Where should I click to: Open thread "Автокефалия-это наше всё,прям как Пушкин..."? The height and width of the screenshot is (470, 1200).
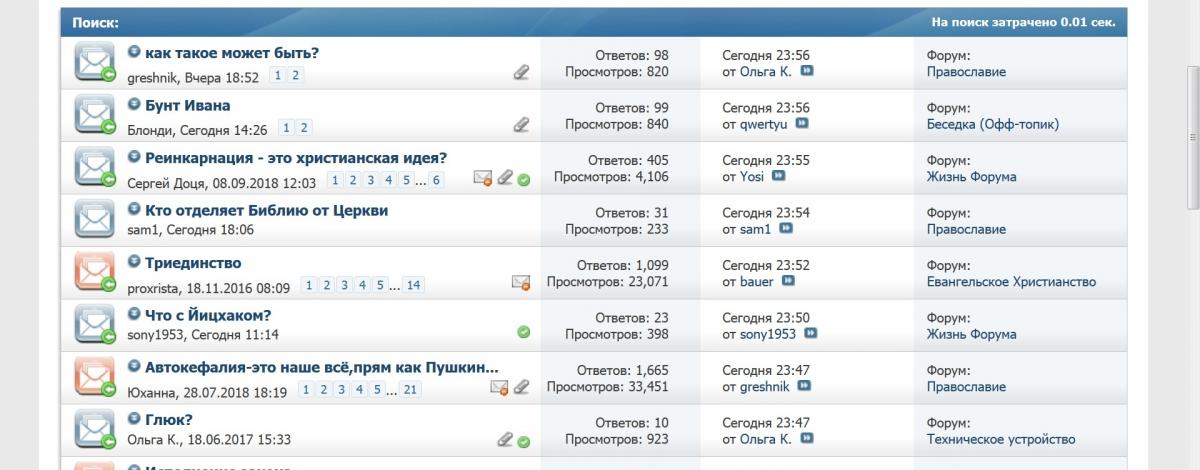click(x=321, y=367)
